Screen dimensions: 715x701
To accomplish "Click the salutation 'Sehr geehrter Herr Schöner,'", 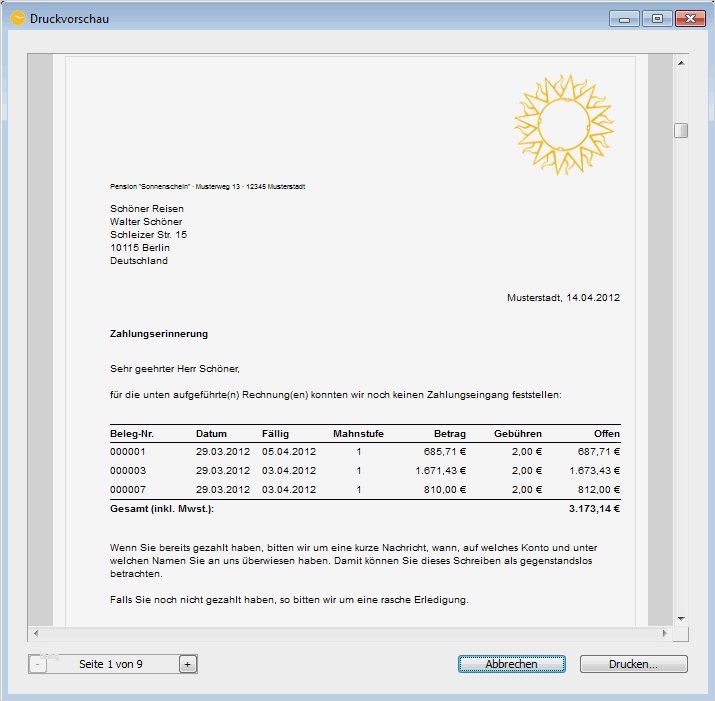I will point(175,369).
